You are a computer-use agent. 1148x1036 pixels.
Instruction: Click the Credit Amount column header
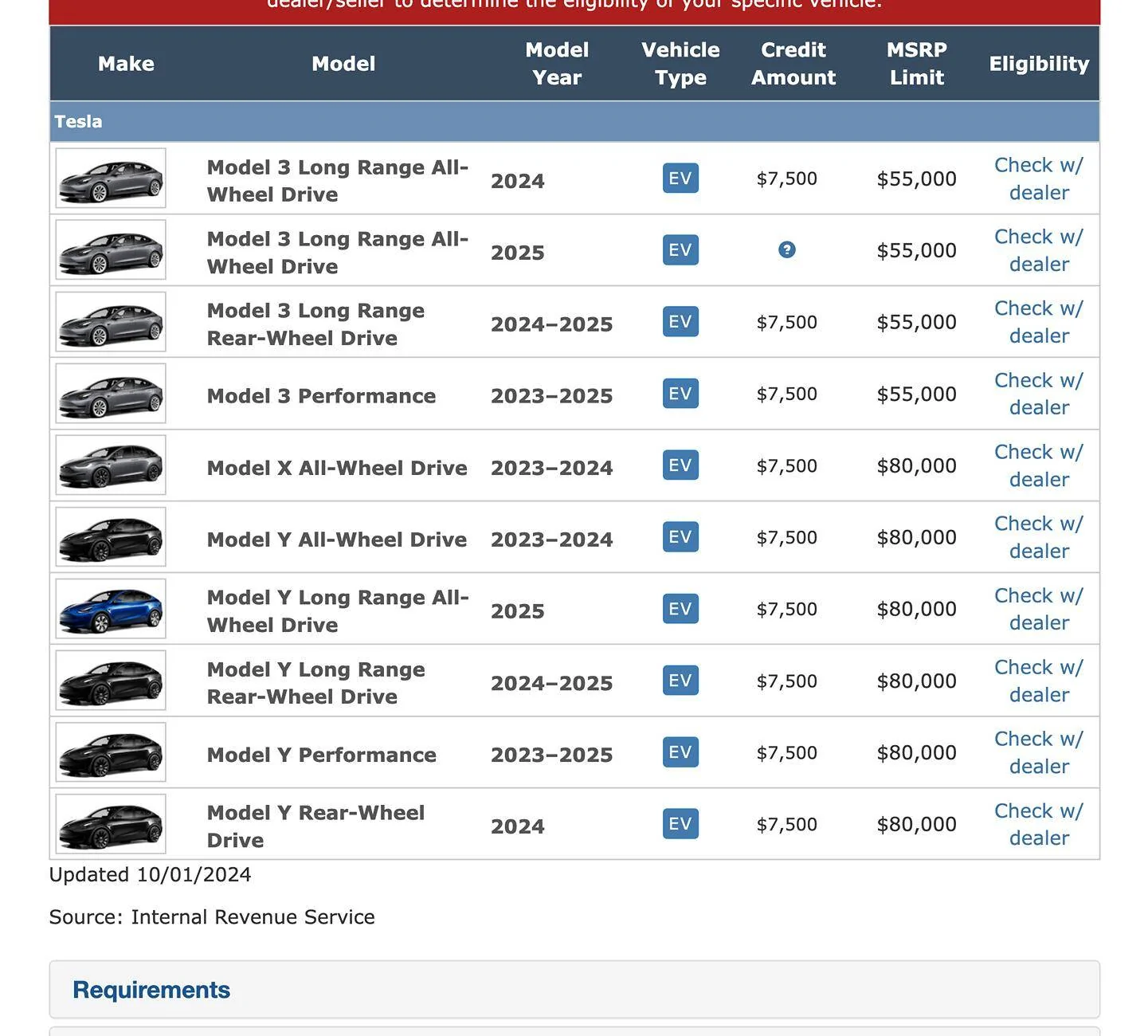(x=793, y=64)
